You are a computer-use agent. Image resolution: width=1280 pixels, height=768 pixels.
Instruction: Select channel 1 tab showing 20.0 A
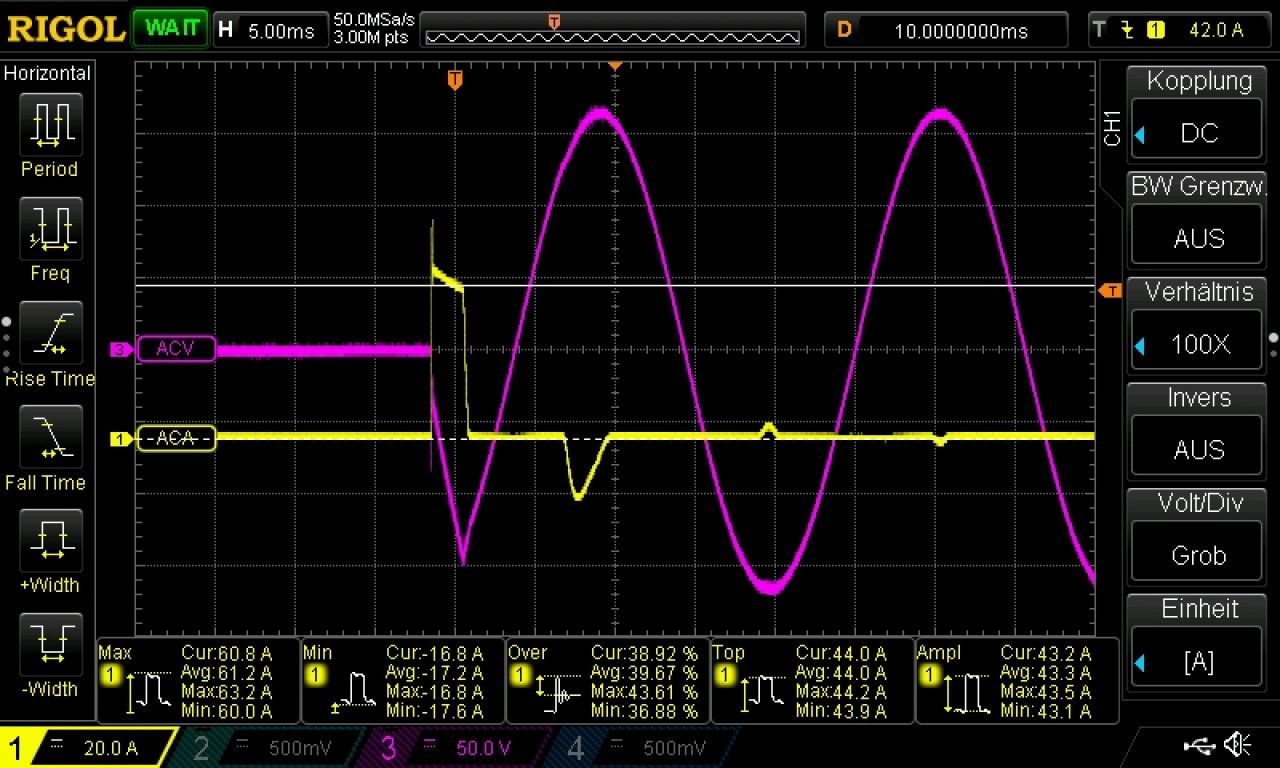tap(88, 748)
